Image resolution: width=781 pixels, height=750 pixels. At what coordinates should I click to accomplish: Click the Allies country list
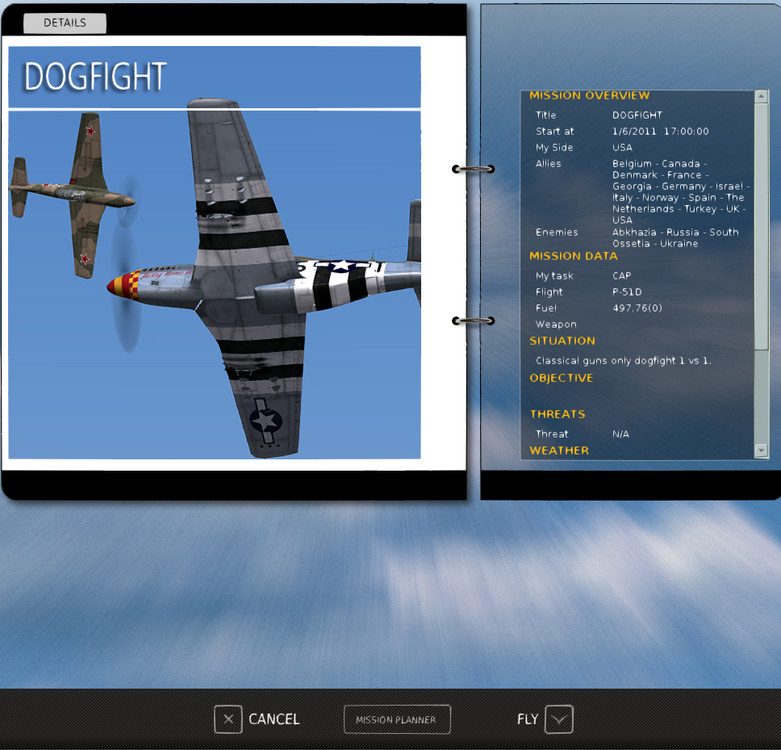pos(681,192)
